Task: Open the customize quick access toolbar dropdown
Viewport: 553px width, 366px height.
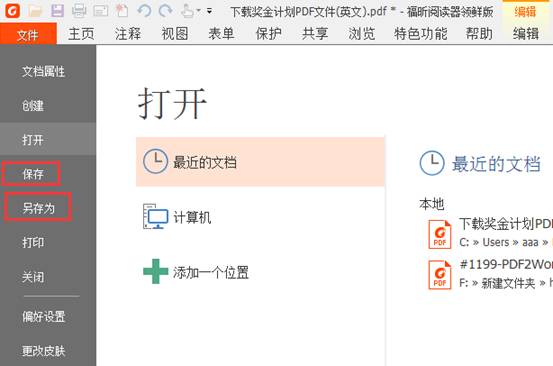Action: pyautogui.click(x=209, y=11)
